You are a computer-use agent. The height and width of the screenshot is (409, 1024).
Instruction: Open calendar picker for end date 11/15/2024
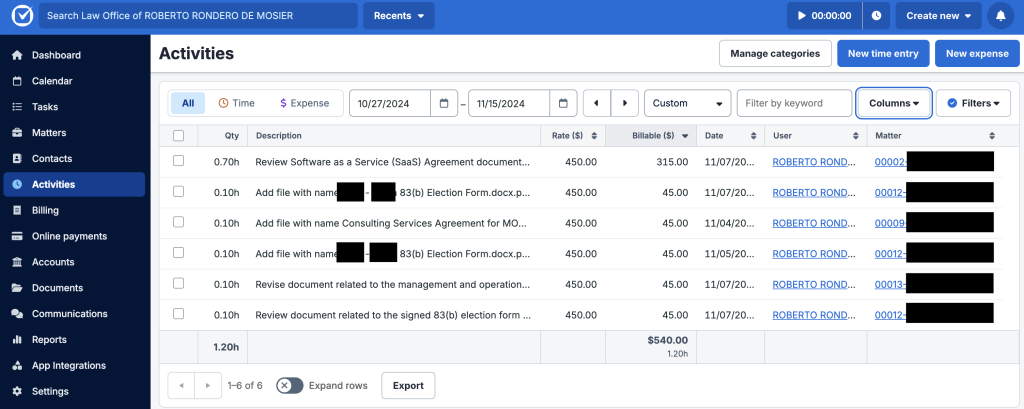pyautogui.click(x=564, y=103)
